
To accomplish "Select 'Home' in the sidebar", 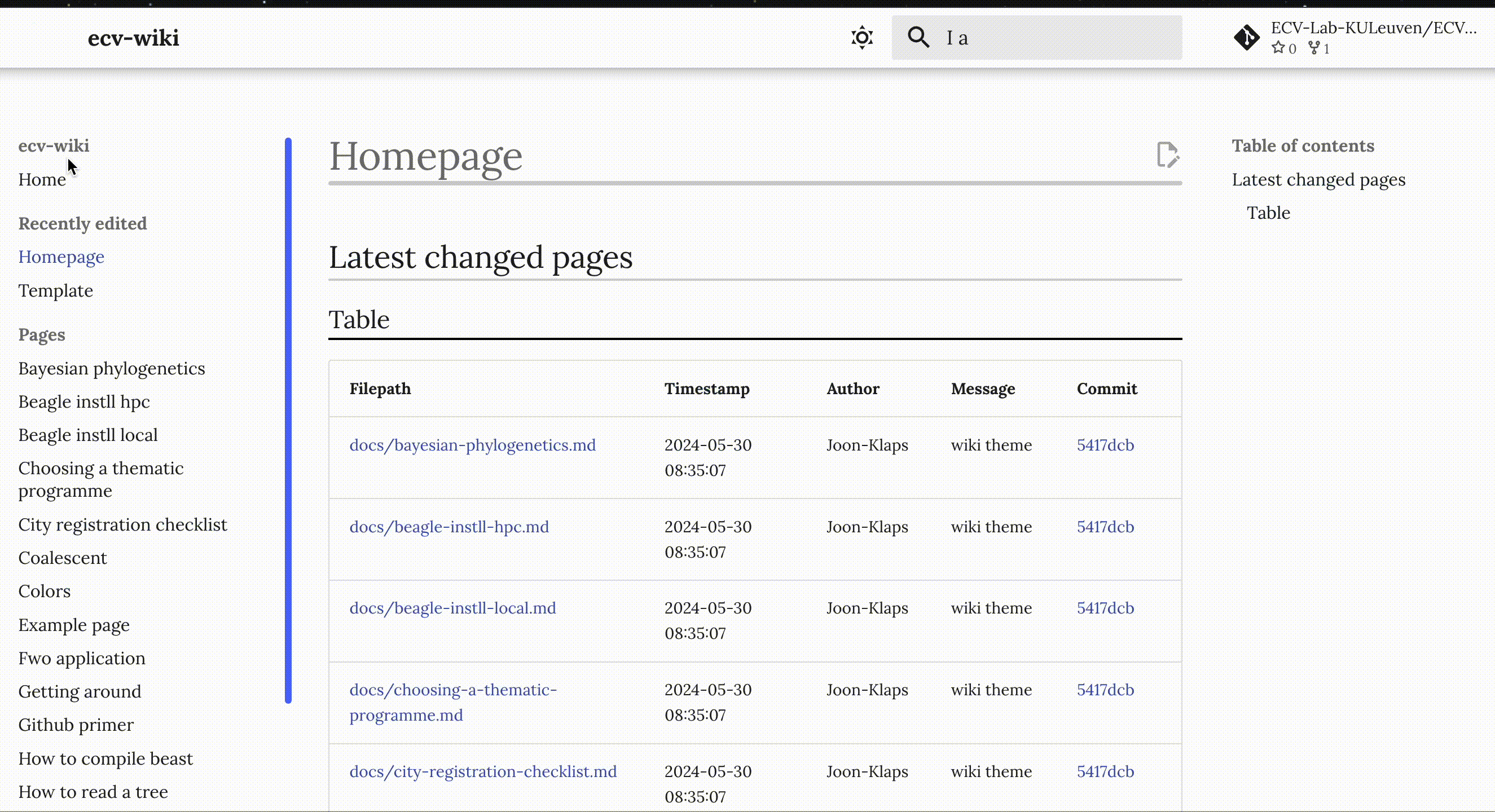I will point(42,180).
